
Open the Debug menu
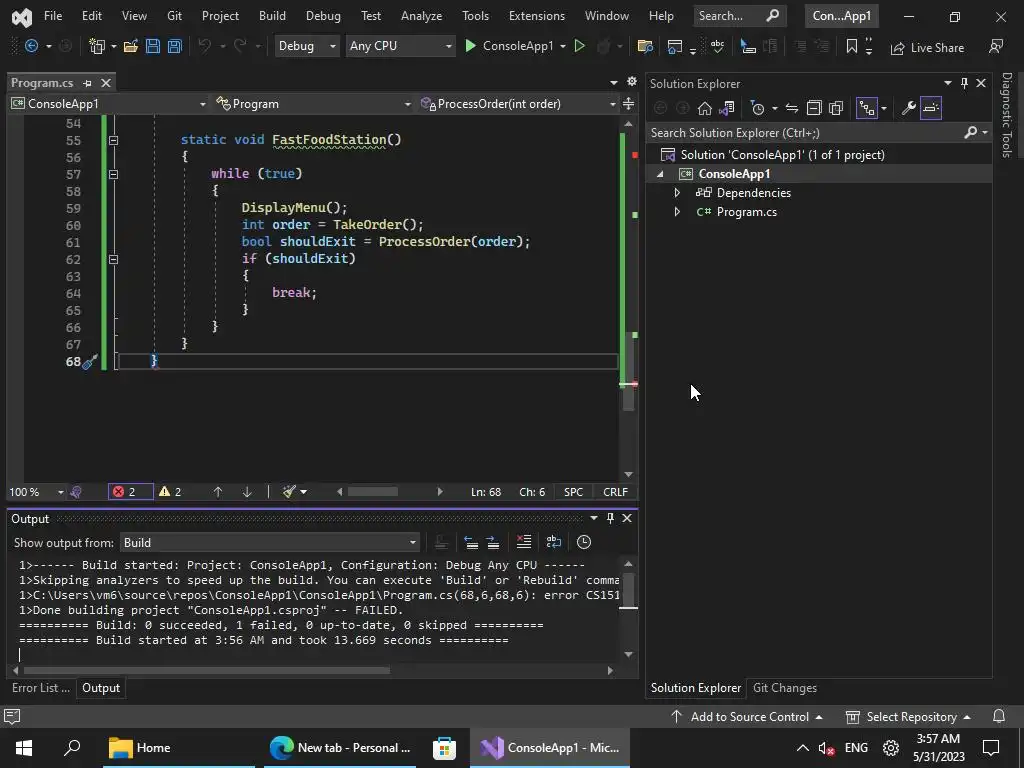(323, 16)
